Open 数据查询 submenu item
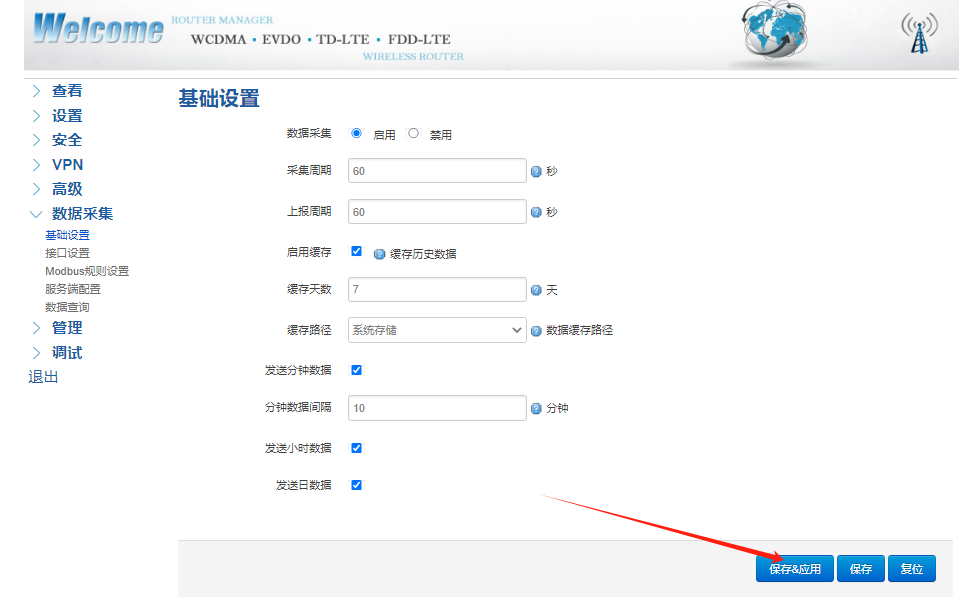969x604 pixels. point(67,307)
